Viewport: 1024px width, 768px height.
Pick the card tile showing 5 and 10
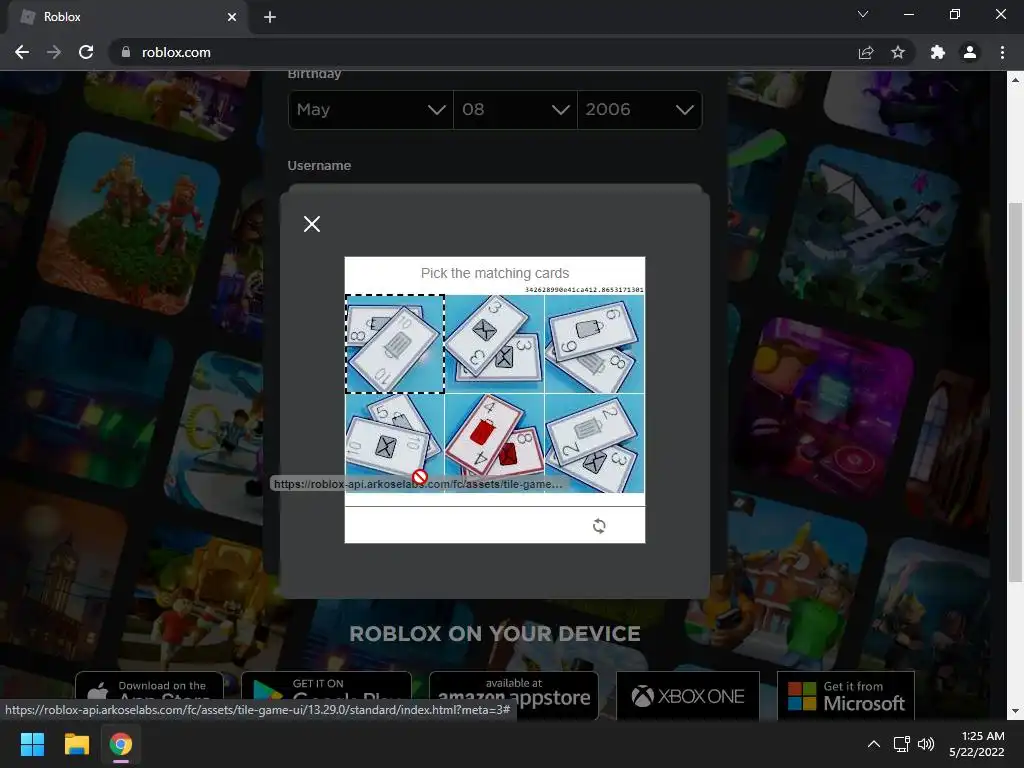(395, 443)
